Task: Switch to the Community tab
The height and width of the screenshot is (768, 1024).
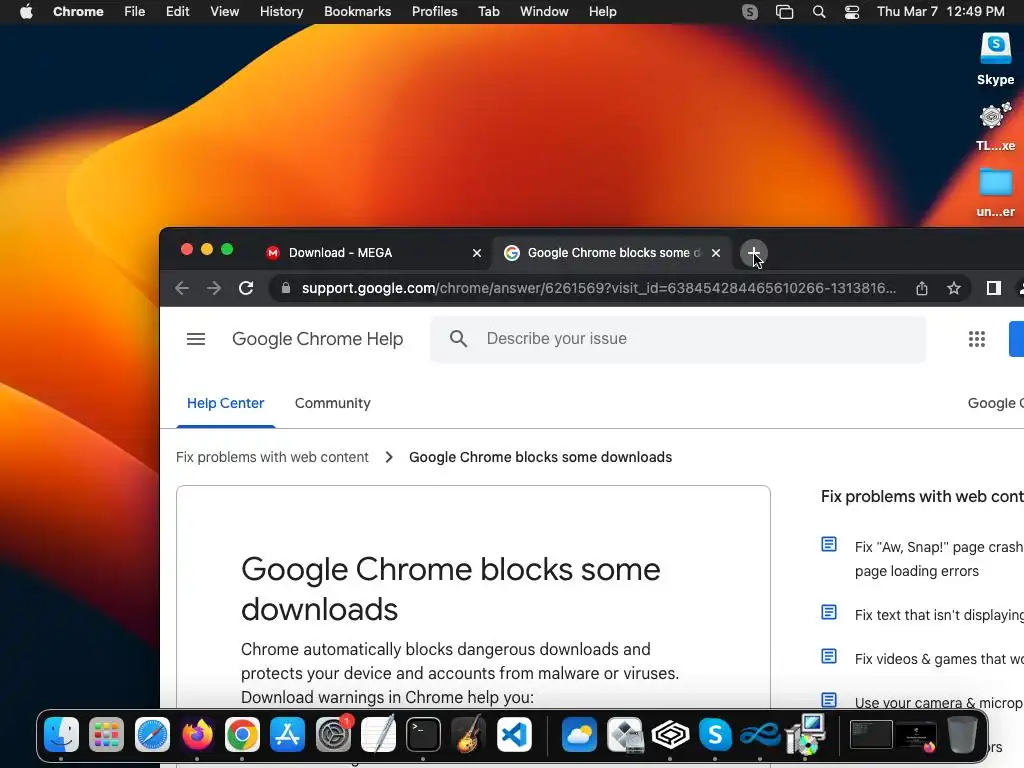Action: 332,403
